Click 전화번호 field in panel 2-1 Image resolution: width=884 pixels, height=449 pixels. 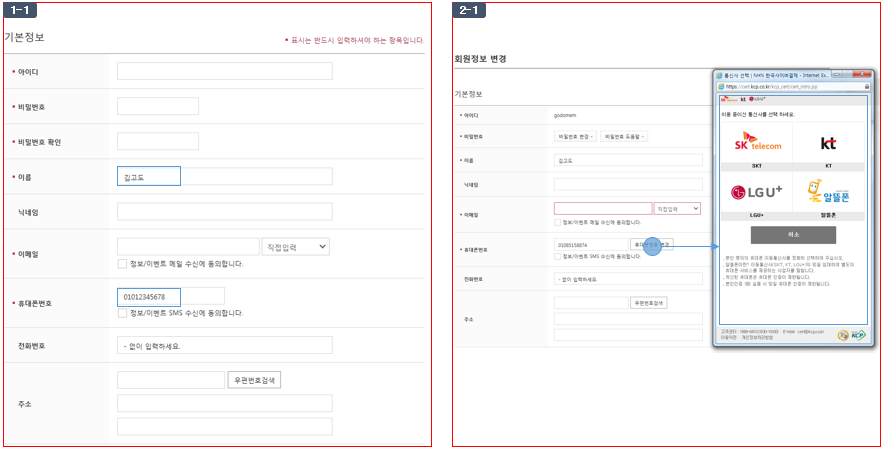coord(629,279)
